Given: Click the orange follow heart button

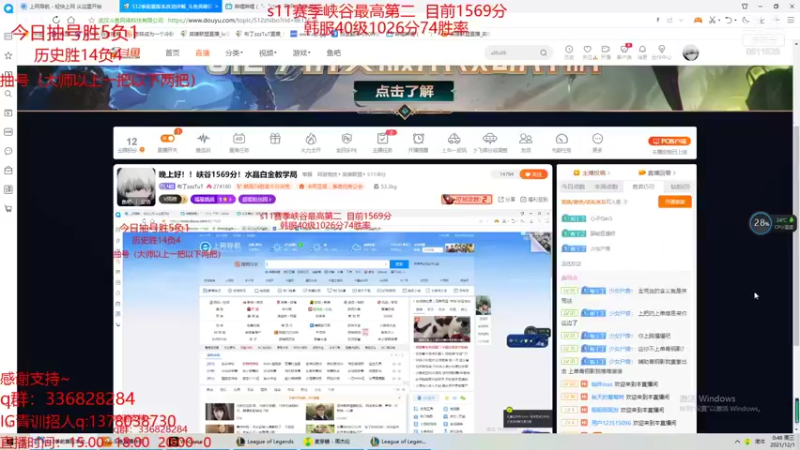Looking at the screenshot, I should coord(533,174).
